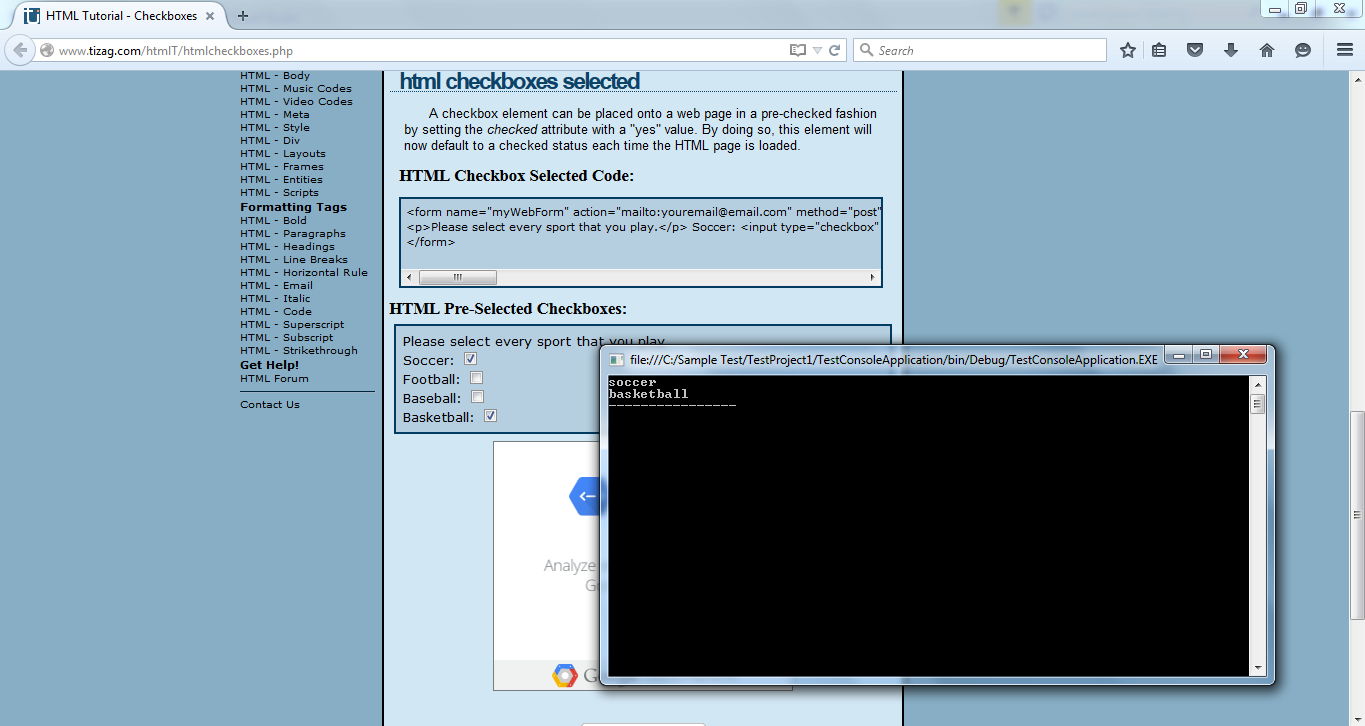This screenshot has height=726, width=1365.
Task: Open the HTML - Headings link
Action: pos(287,246)
